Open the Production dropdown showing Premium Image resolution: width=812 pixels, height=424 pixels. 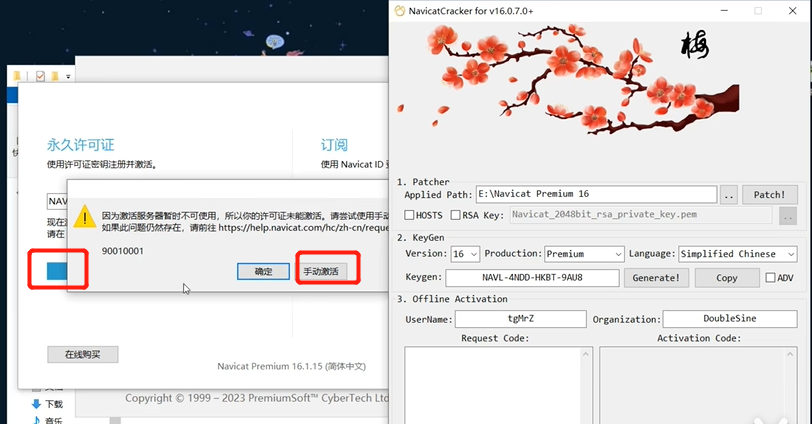tap(584, 254)
